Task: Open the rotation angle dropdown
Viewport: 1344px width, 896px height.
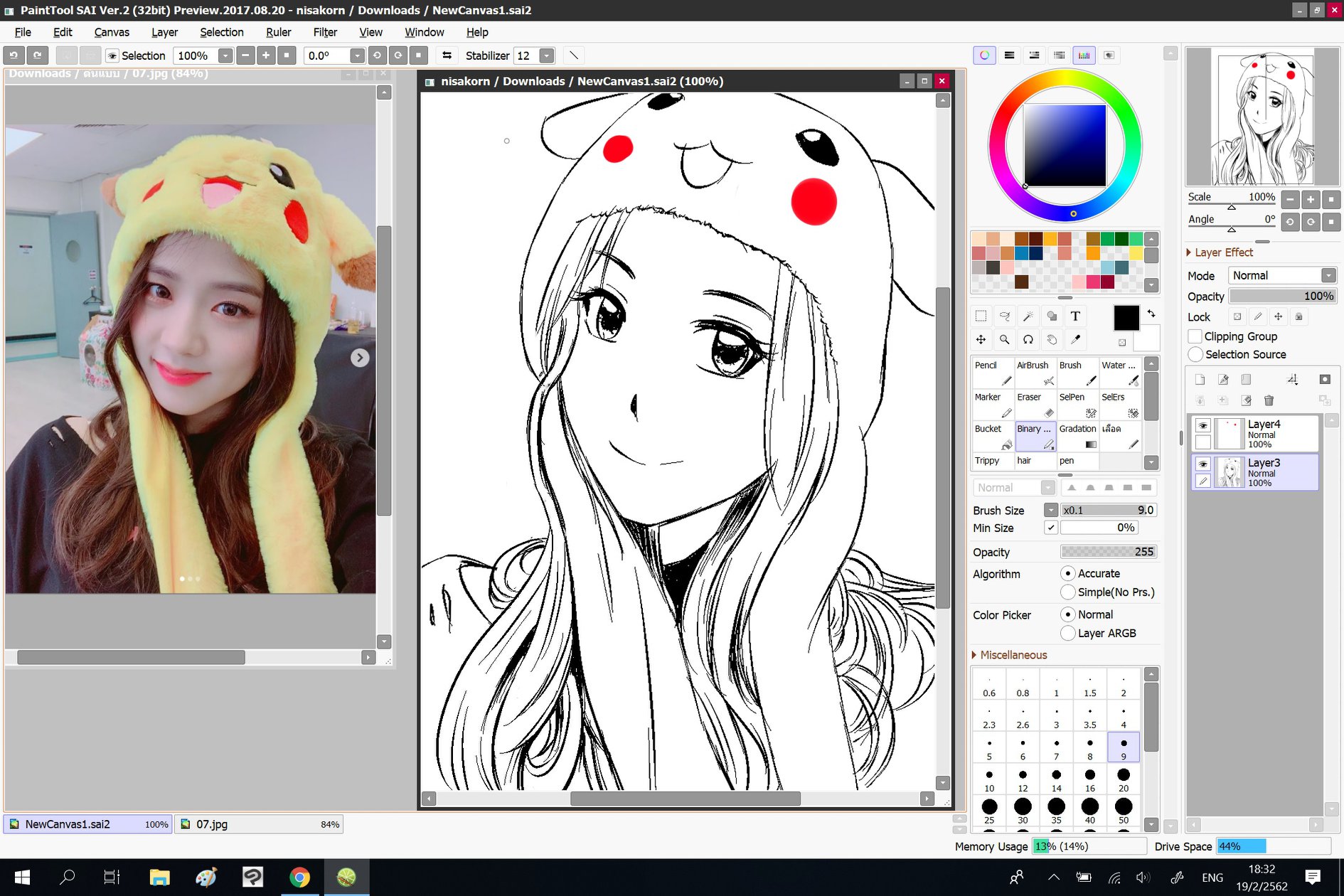Action: pos(357,55)
